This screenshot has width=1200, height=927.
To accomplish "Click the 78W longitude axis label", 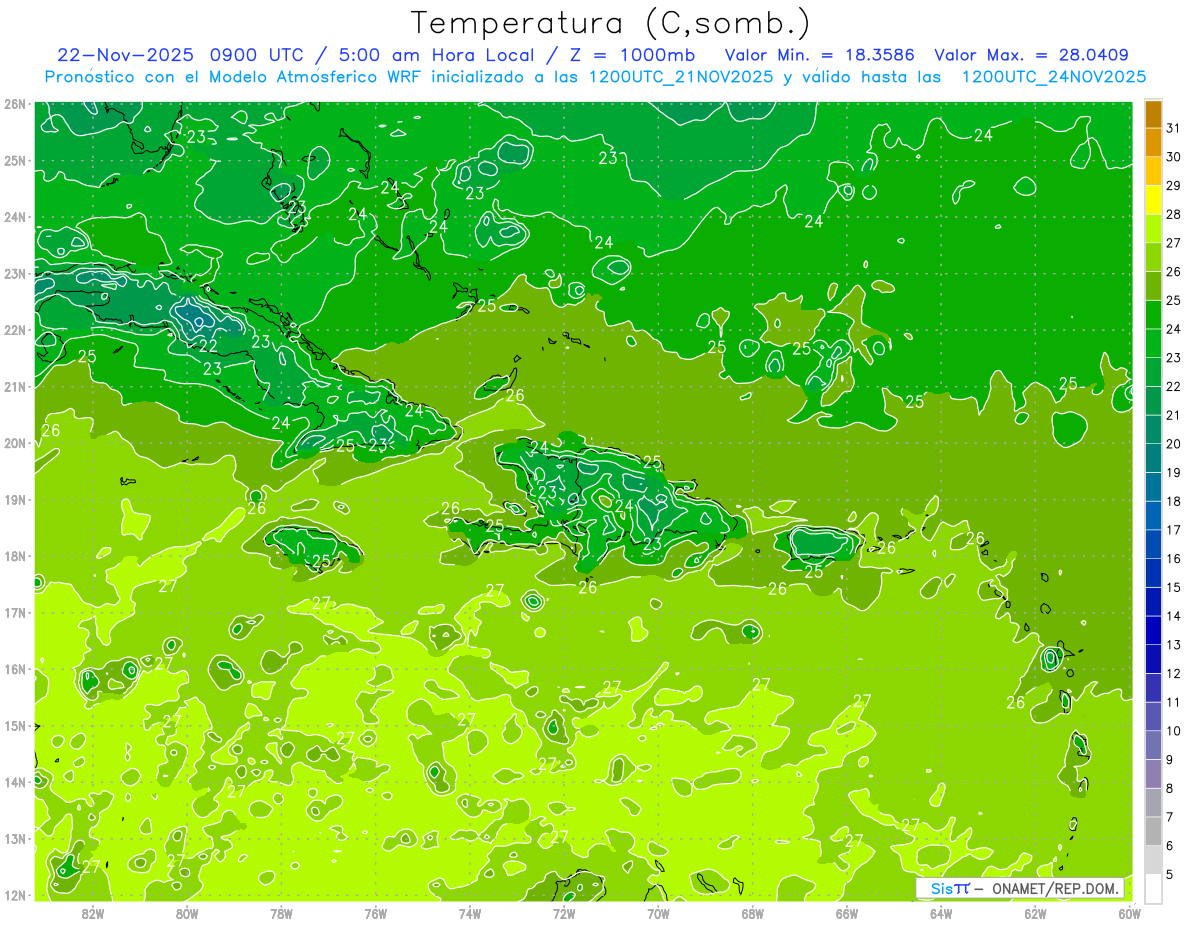I will [281, 912].
